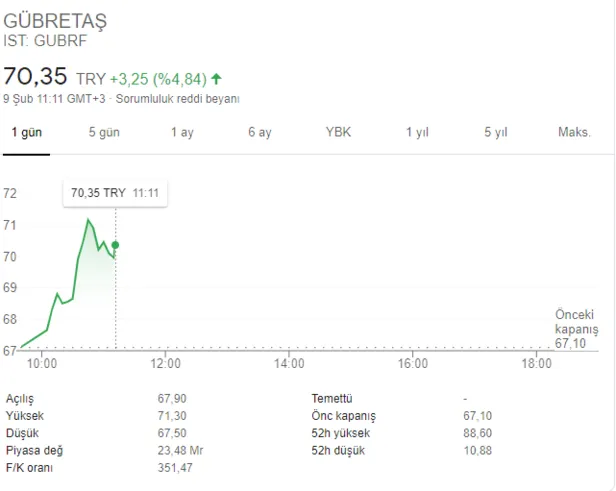The image size is (616, 491).
Task: Select the YBK tab
Action: [x=338, y=133]
